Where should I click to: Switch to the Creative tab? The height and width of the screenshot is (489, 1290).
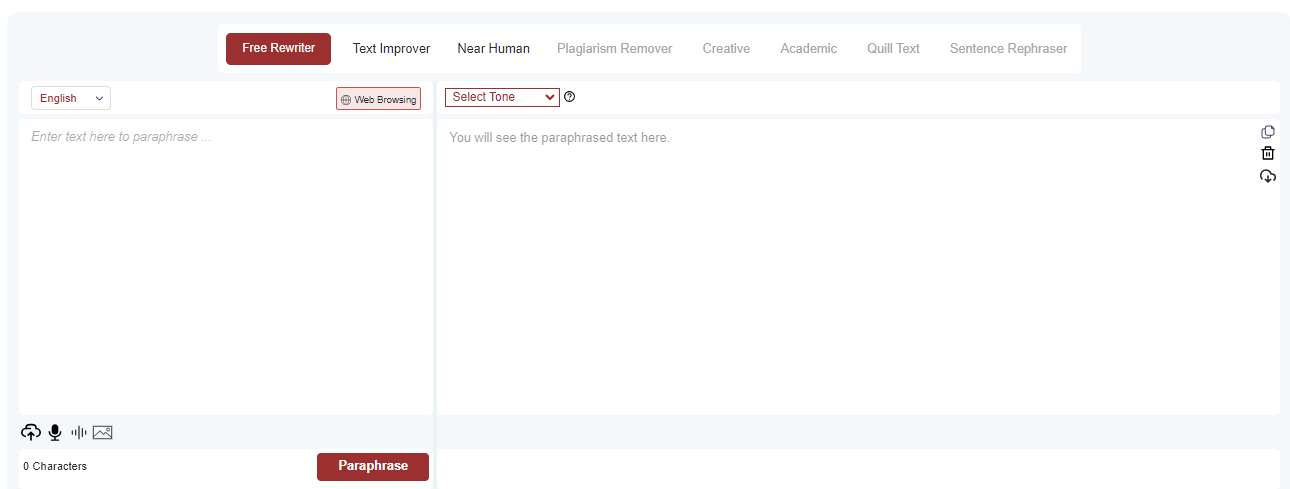(726, 48)
